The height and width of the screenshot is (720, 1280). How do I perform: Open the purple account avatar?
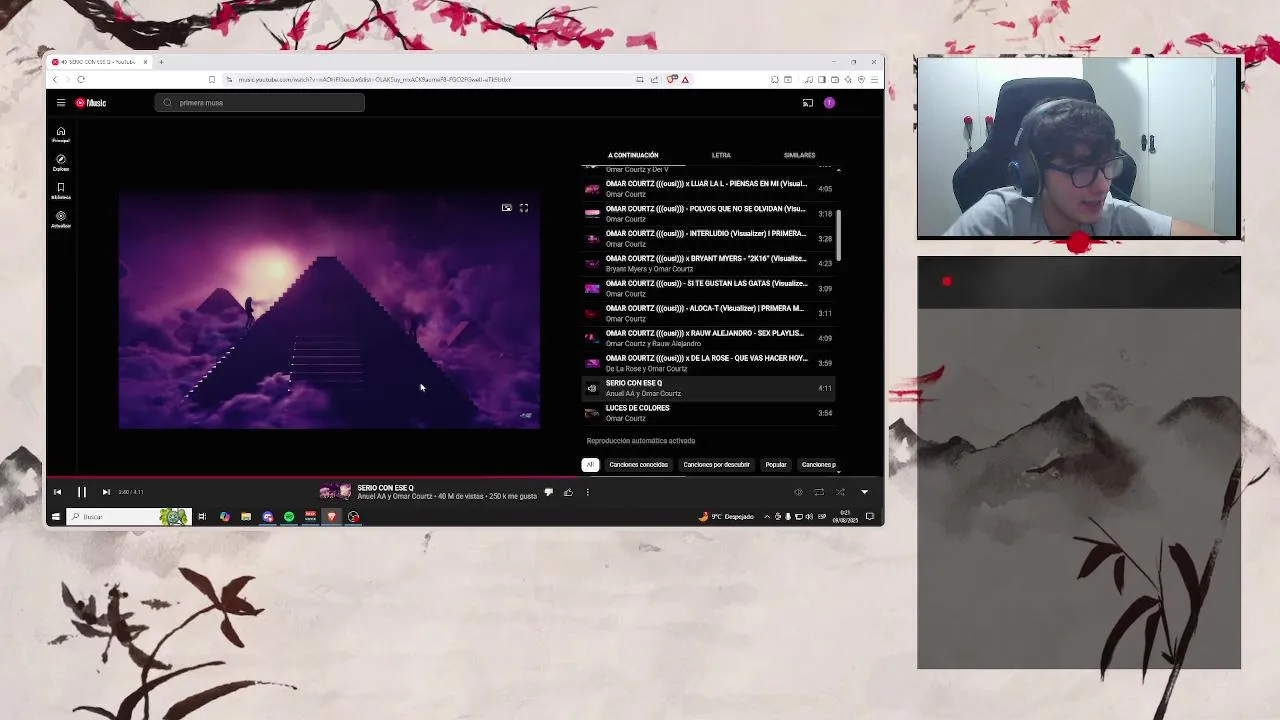(829, 103)
